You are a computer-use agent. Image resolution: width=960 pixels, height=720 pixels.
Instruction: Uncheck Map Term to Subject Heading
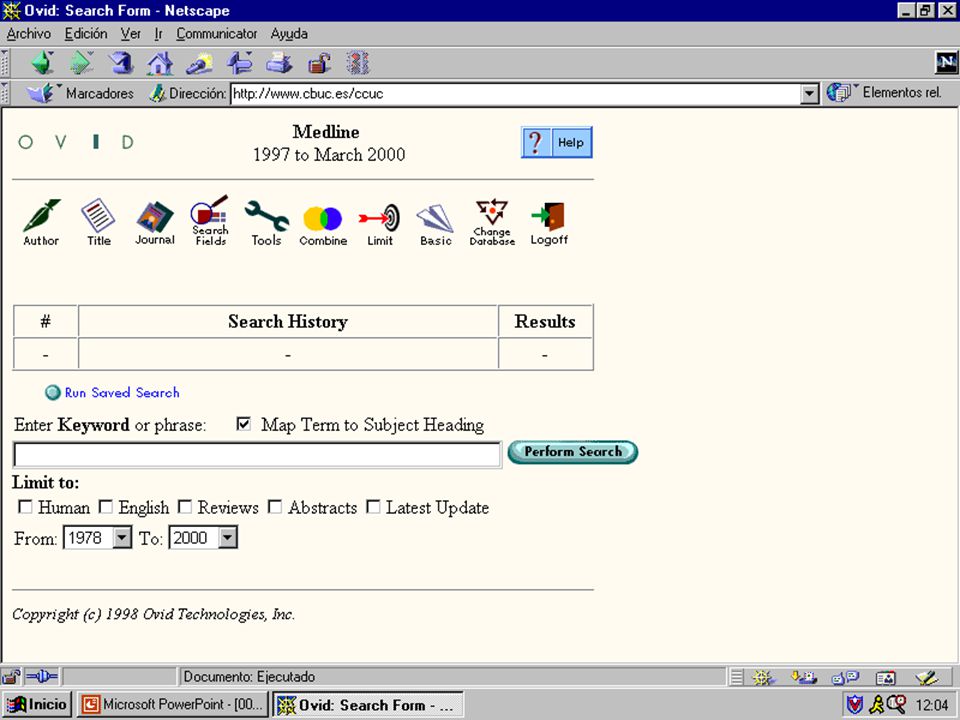click(244, 424)
